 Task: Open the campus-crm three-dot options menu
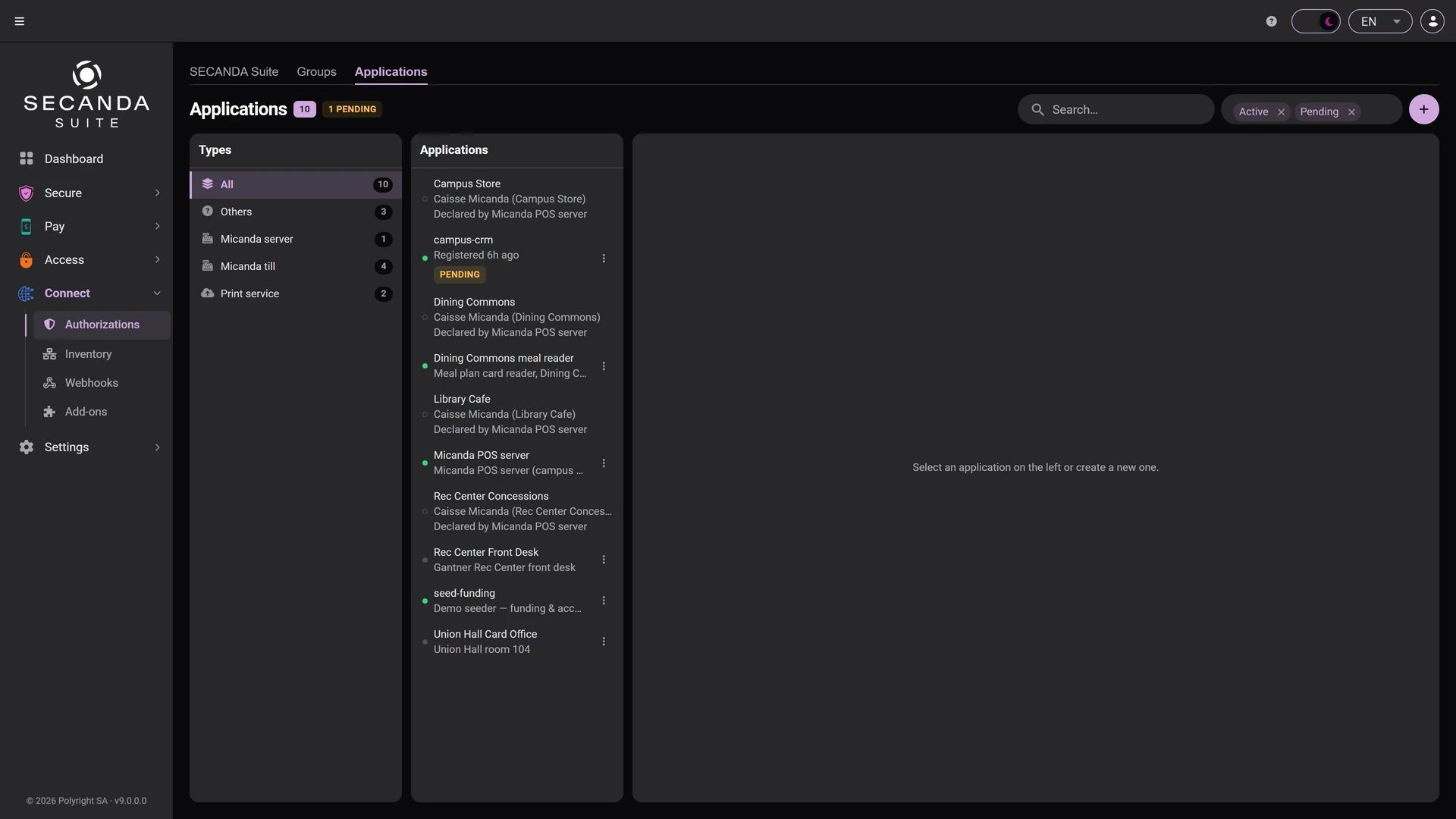click(604, 259)
